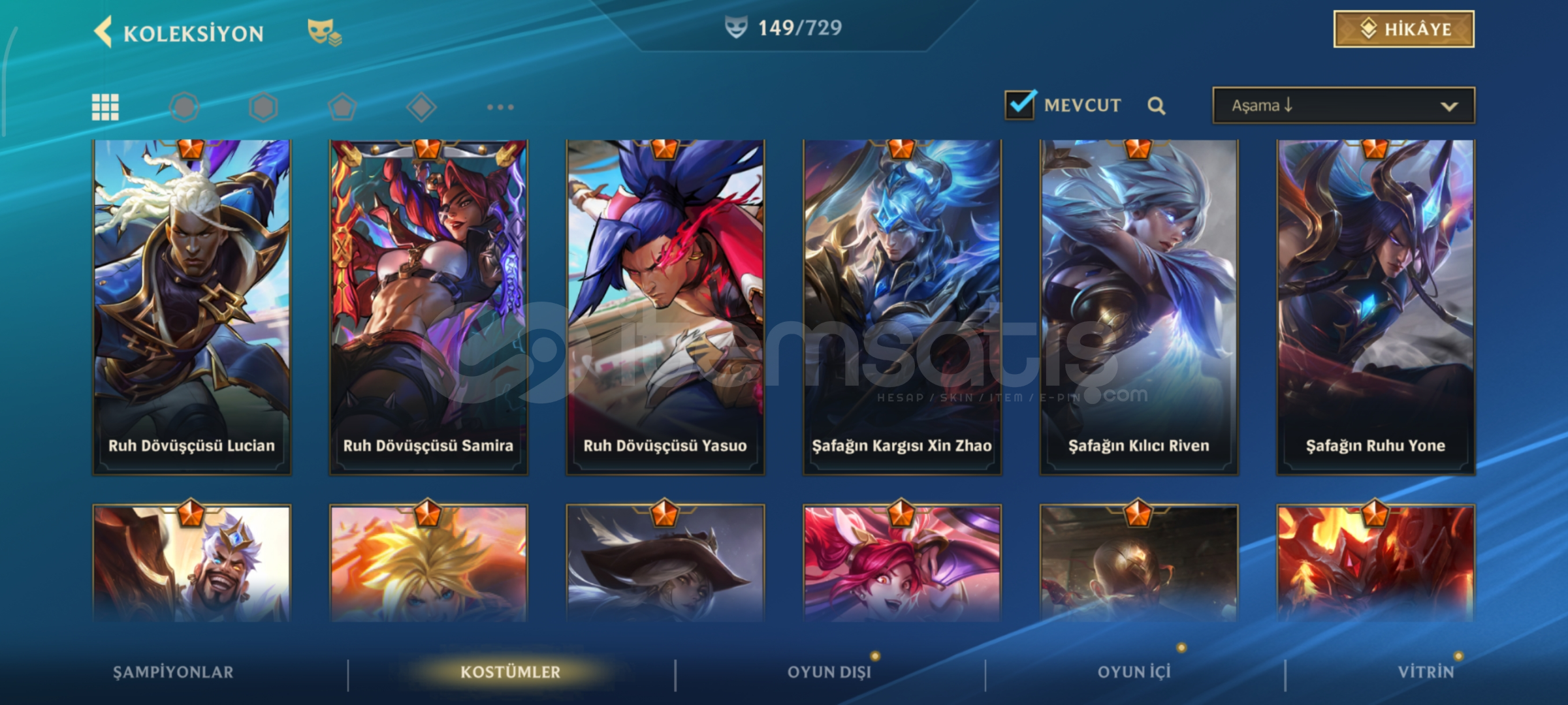Image resolution: width=1568 pixels, height=705 pixels.
Task: Uncheck the Mevcut checkbox
Action: pyautogui.click(x=1020, y=104)
